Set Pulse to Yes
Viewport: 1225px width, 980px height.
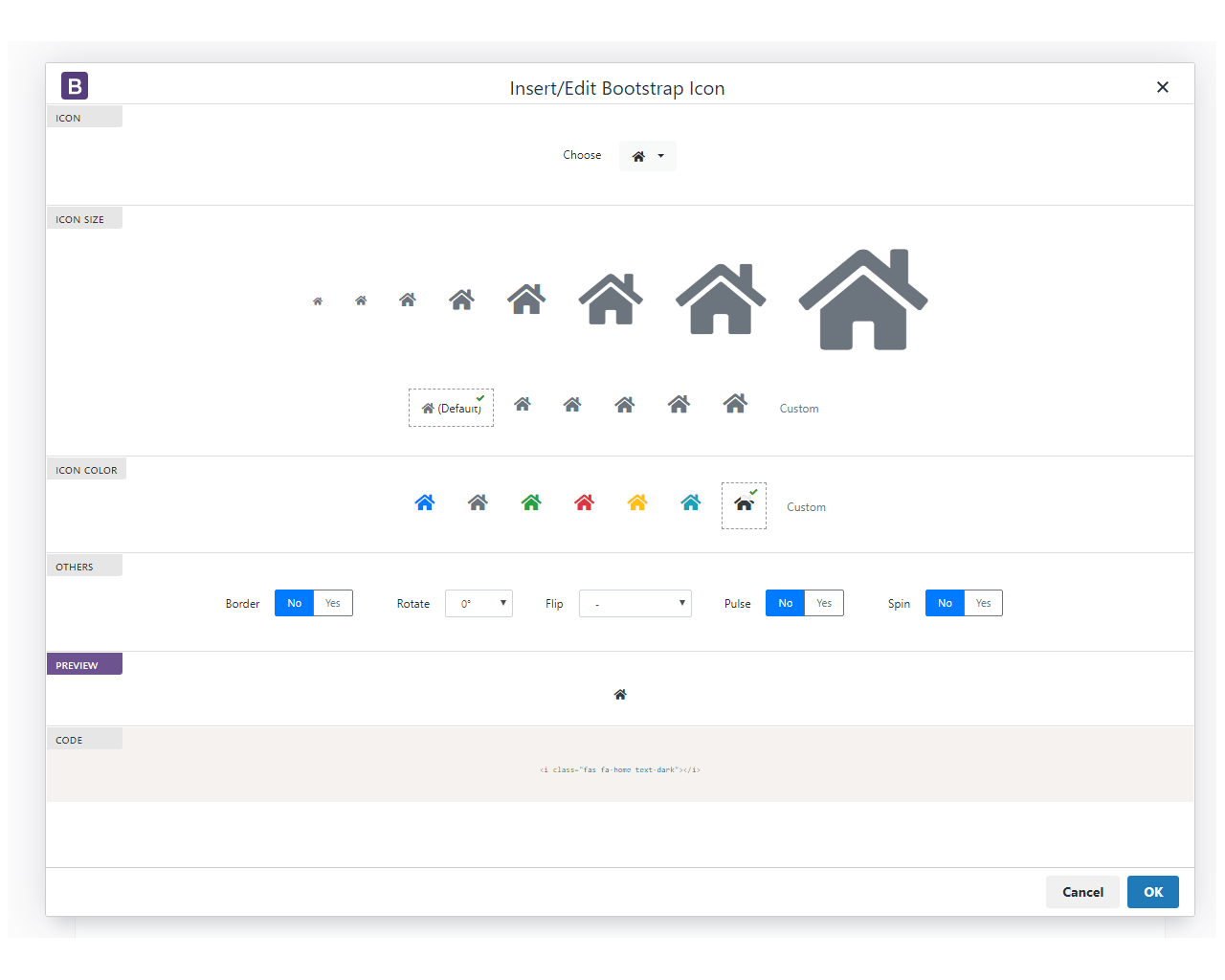824,603
